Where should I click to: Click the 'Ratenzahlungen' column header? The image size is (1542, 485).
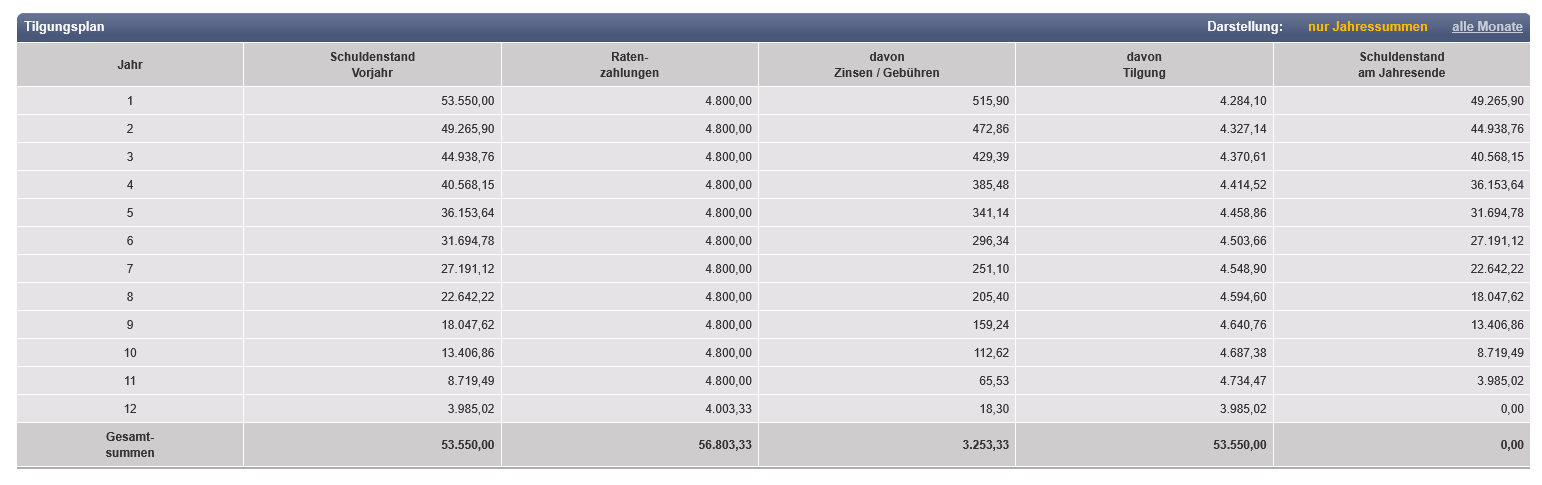tap(630, 65)
